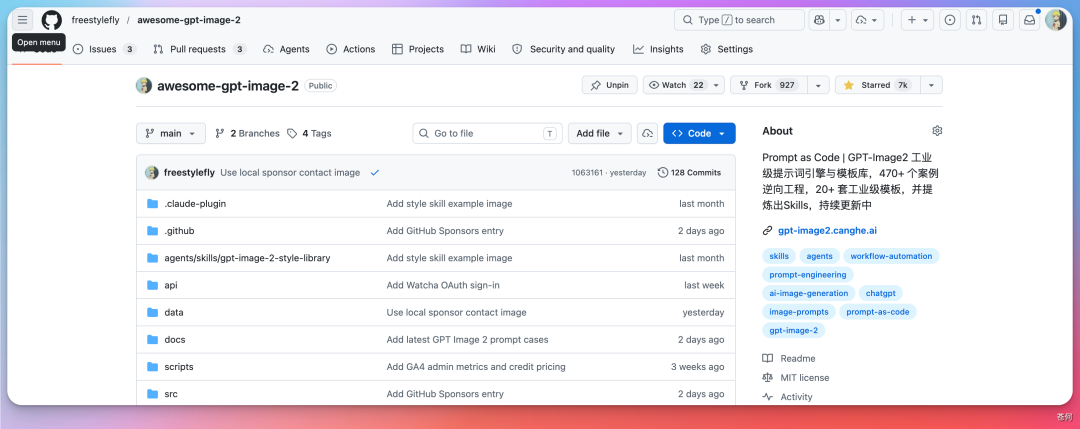Viewport: 1080px width, 429px height.
Task: Open issues icon in top header
Action: (950, 20)
